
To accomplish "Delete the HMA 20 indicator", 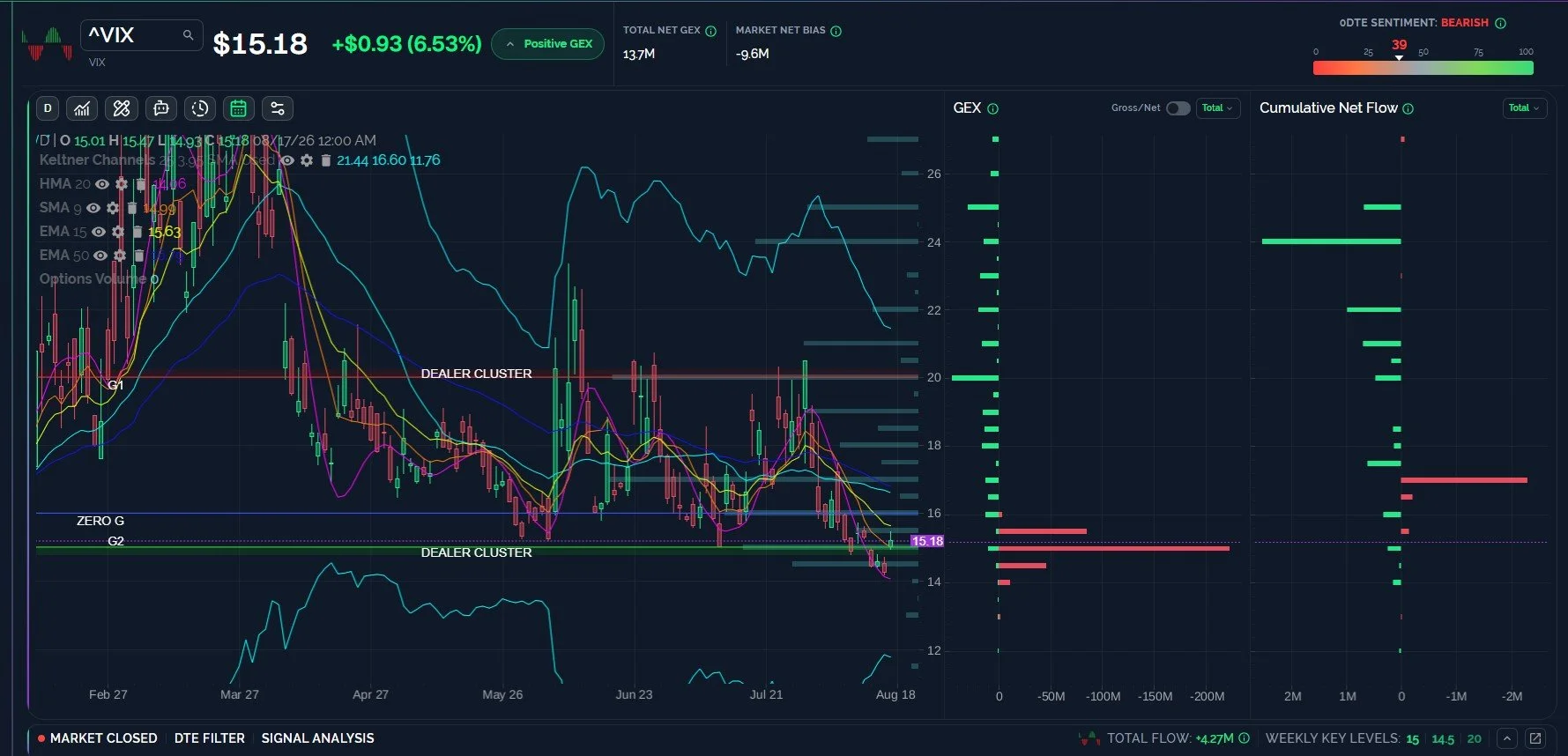I will click(141, 184).
